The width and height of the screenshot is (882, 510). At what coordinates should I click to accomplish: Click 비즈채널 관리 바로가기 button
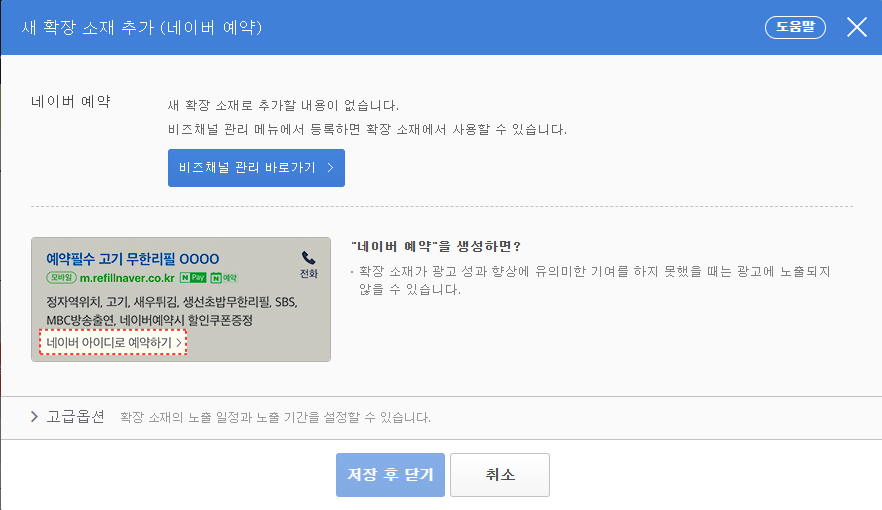point(256,168)
